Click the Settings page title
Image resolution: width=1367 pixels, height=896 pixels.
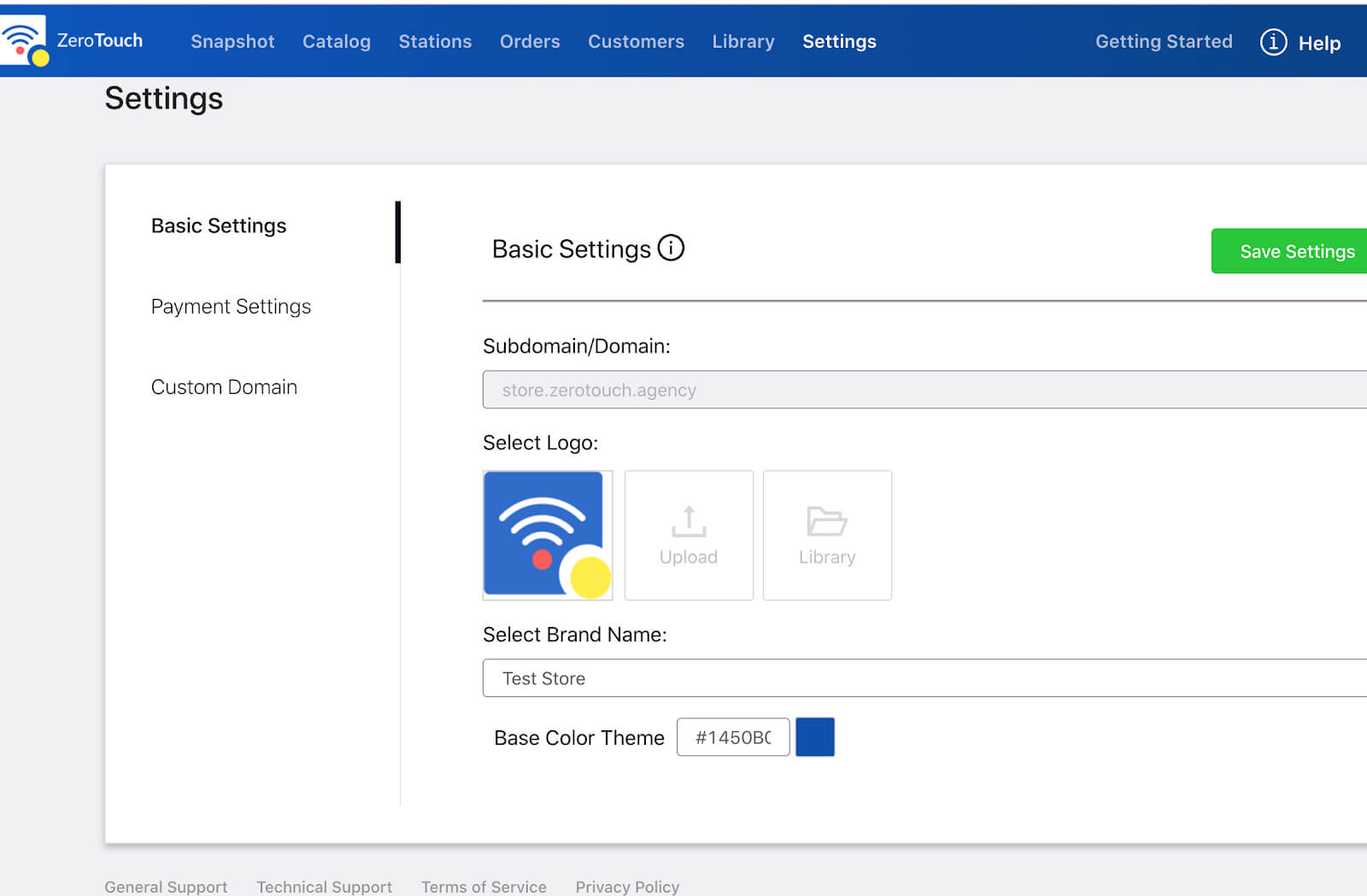[x=163, y=98]
